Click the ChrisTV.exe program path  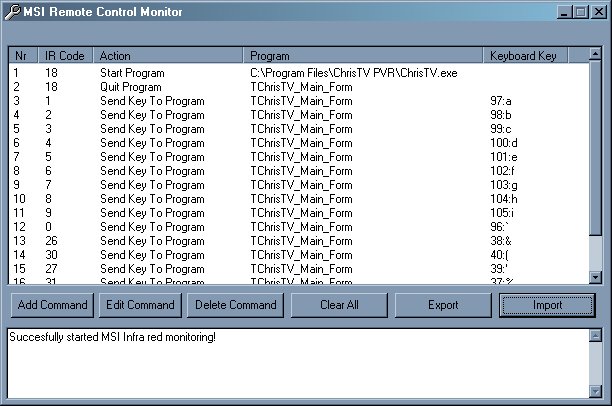(x=354, y=73)
